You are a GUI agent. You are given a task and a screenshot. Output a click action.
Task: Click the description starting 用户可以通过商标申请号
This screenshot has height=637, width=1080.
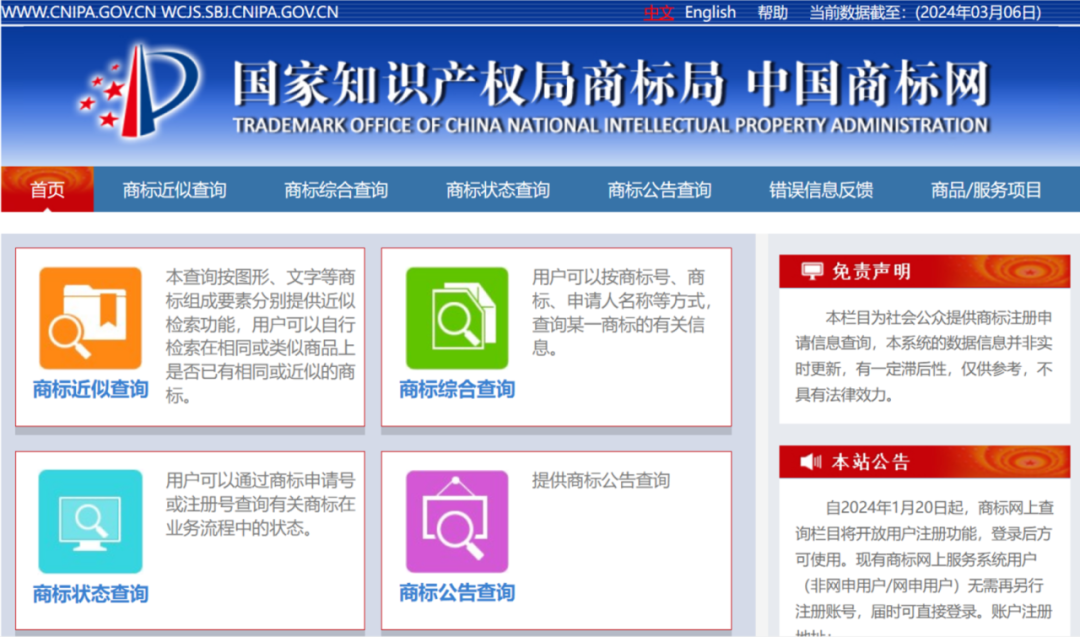tap(260, 504)
